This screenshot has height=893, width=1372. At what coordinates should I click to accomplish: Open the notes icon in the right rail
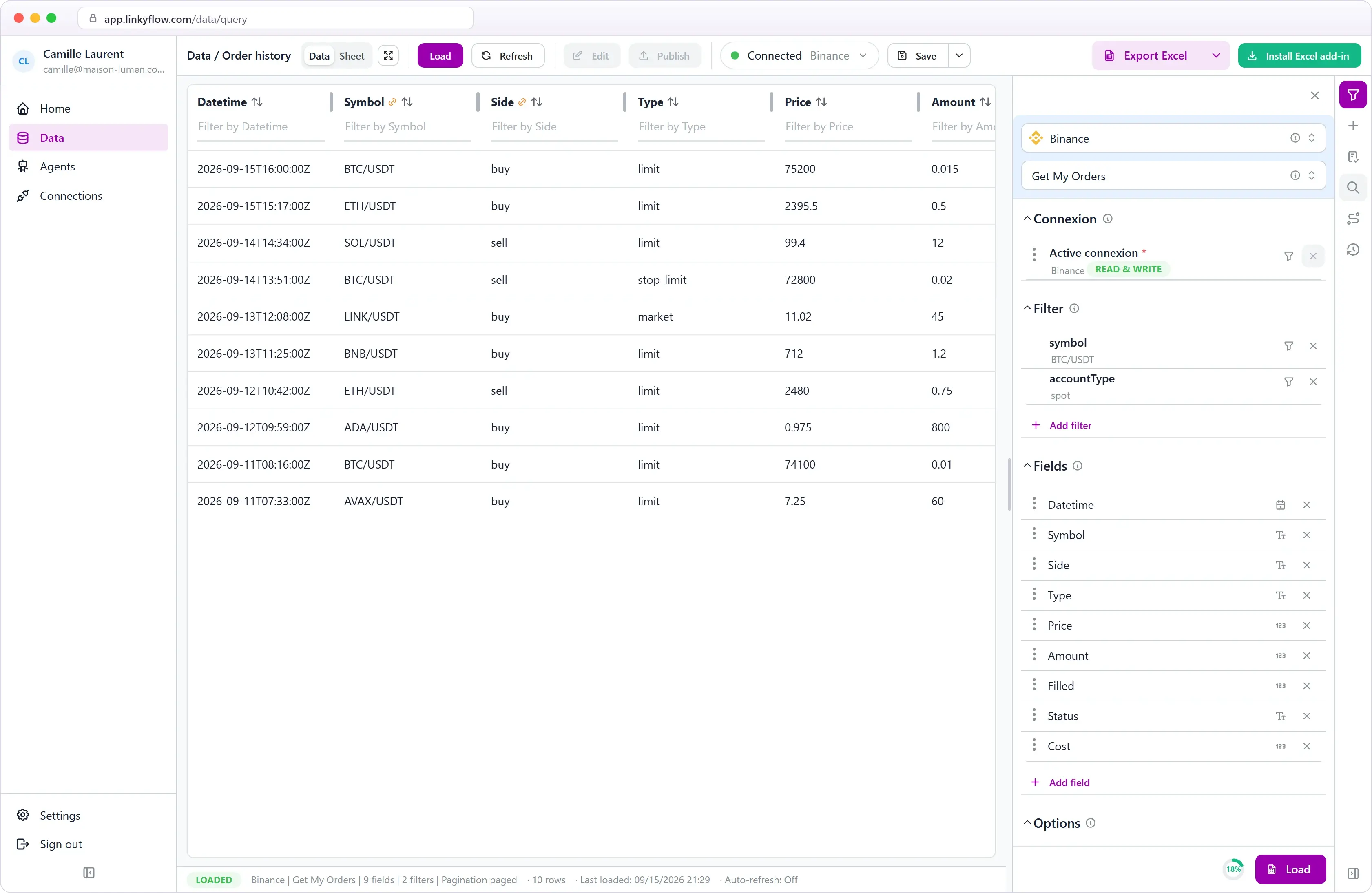pyautogui.click(x=1352, y=157)
